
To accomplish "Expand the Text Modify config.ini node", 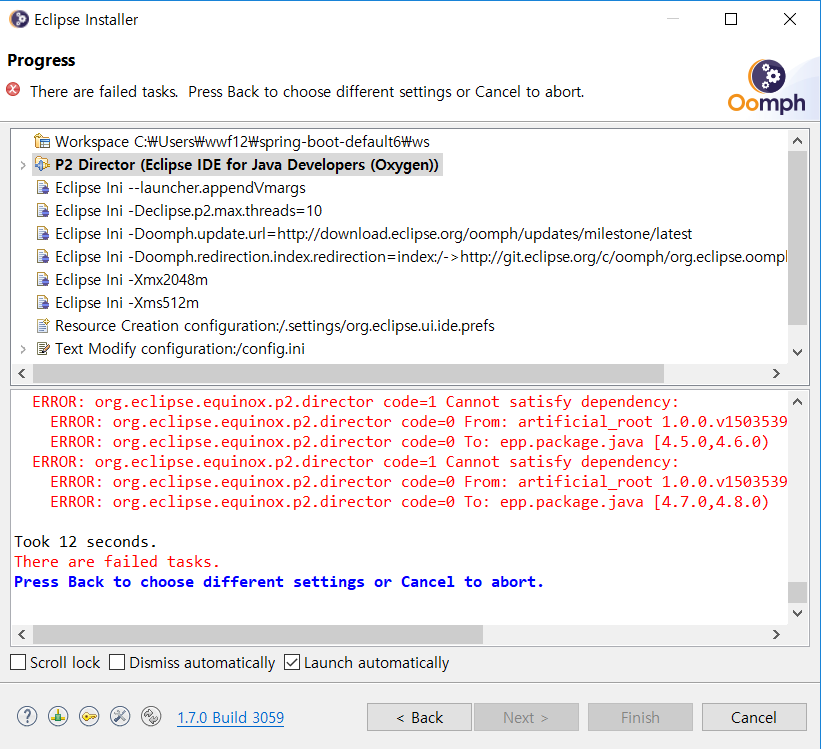I will (23, 349).
